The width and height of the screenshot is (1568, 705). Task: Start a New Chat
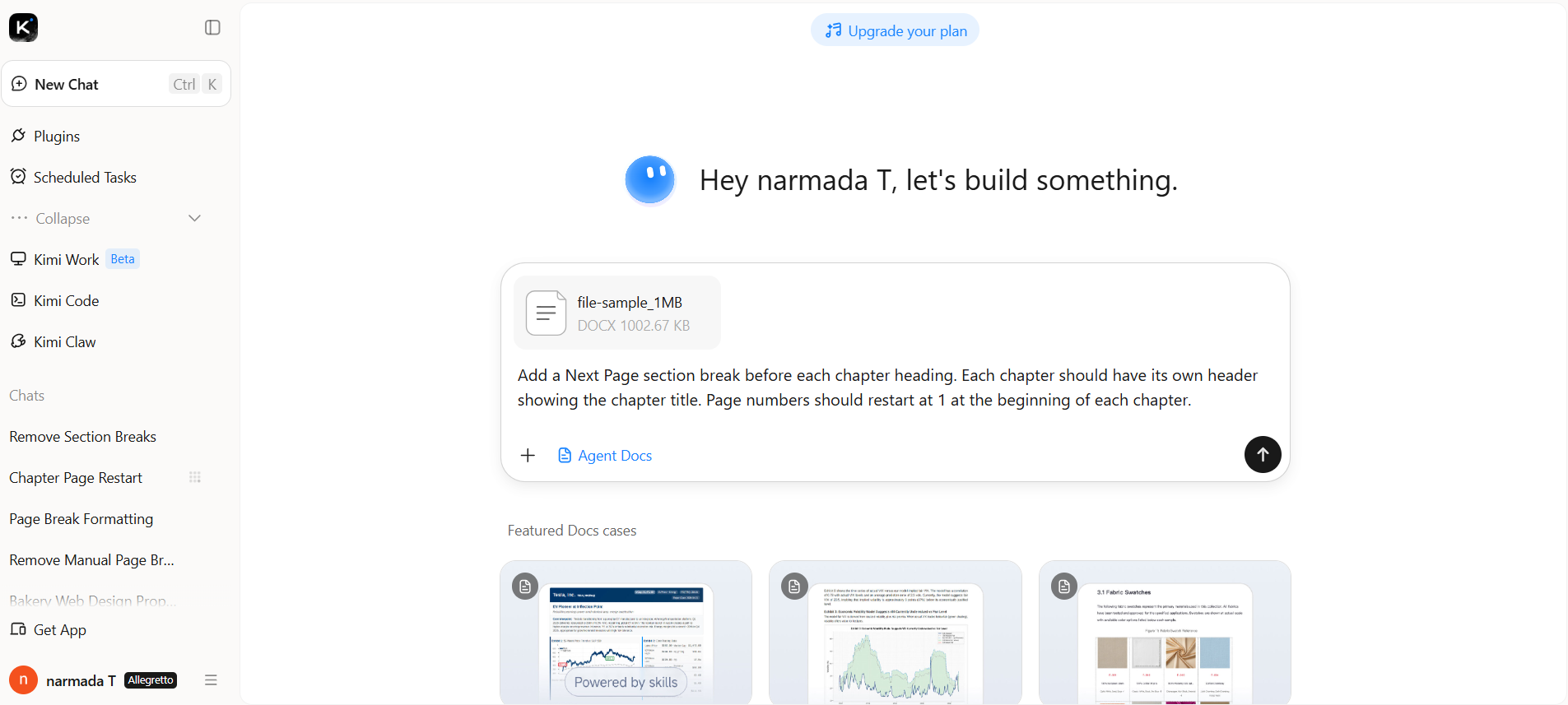tap(116, 84)
